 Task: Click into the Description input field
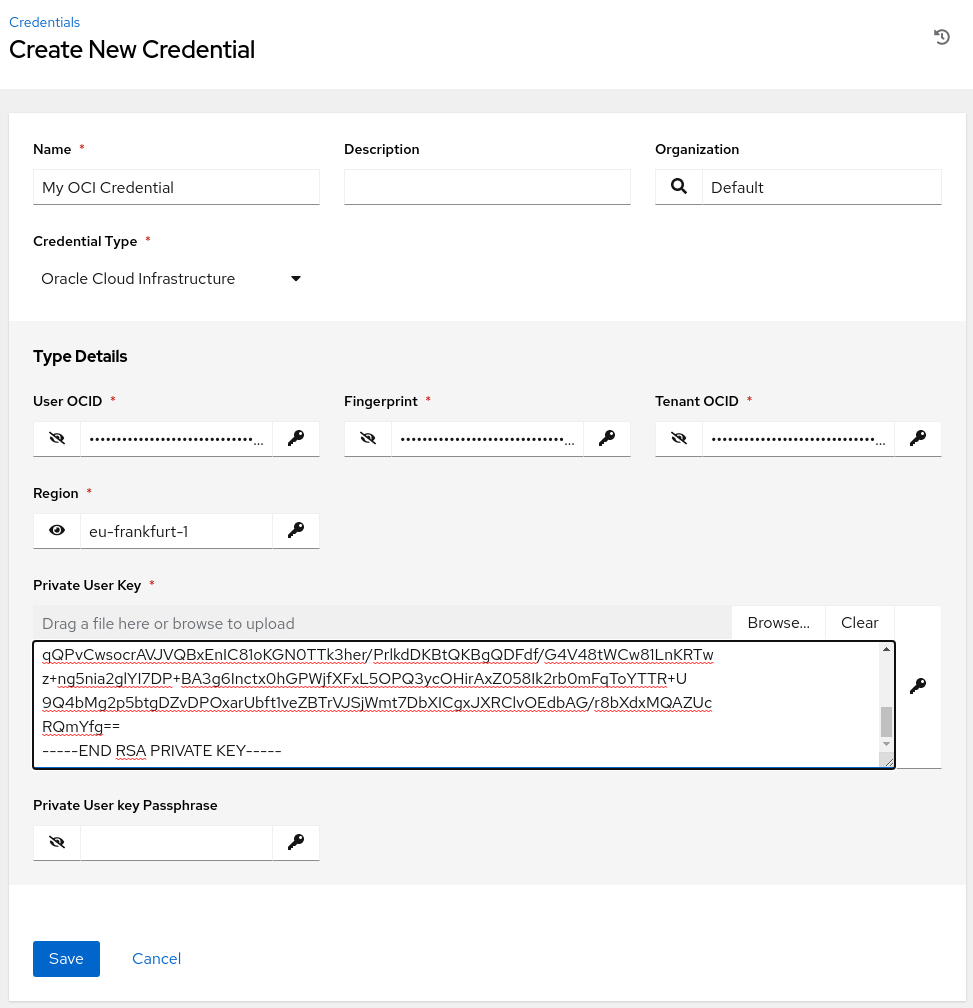click(x=487, y=187)
